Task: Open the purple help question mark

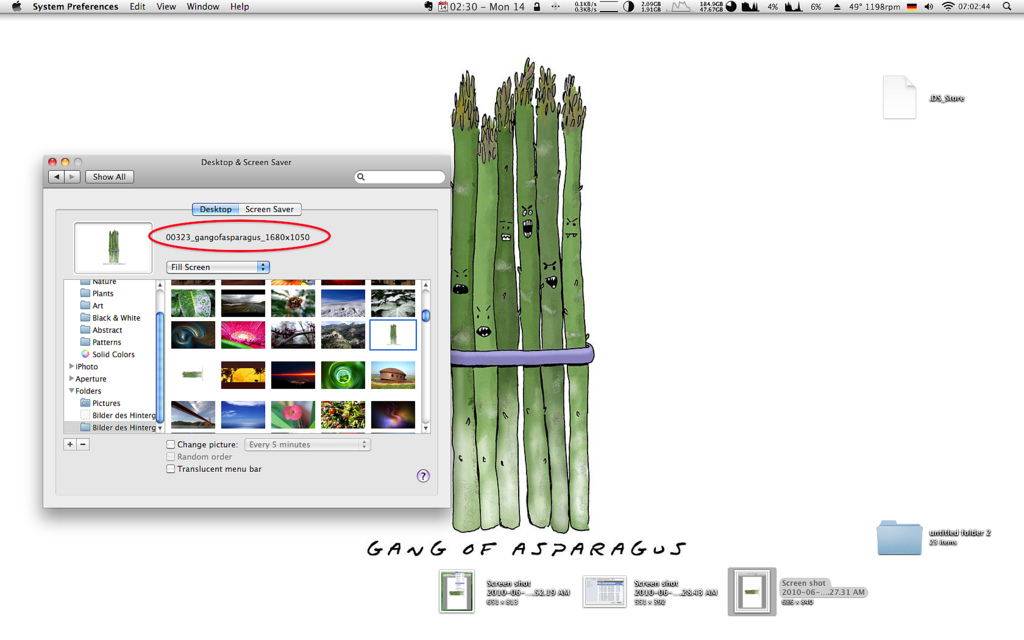Action: pyautogui.click(x=423, y=475)
